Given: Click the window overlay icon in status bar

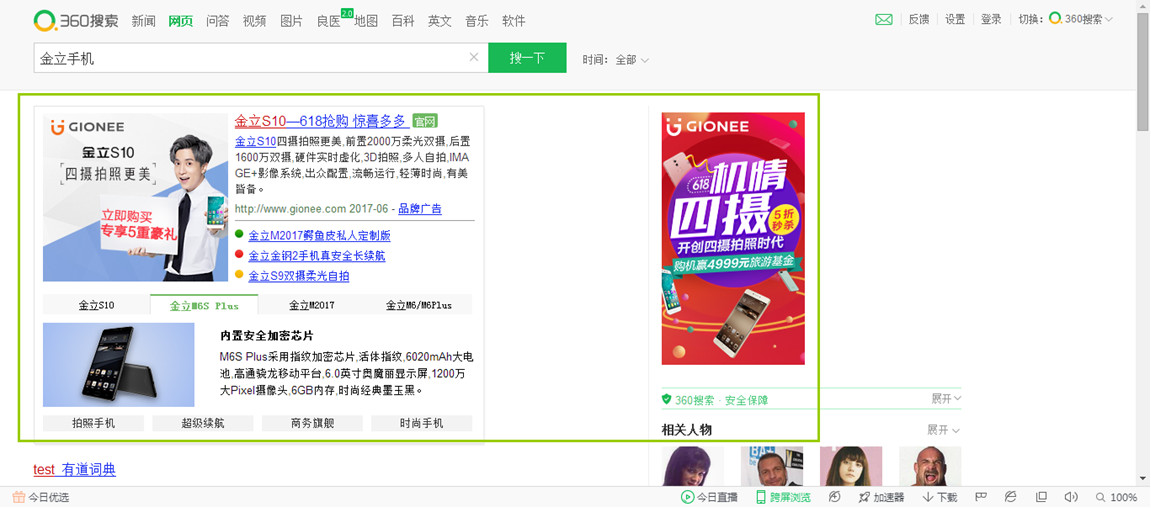Looking at the screenshot, I should click(x=1041, y=497).
